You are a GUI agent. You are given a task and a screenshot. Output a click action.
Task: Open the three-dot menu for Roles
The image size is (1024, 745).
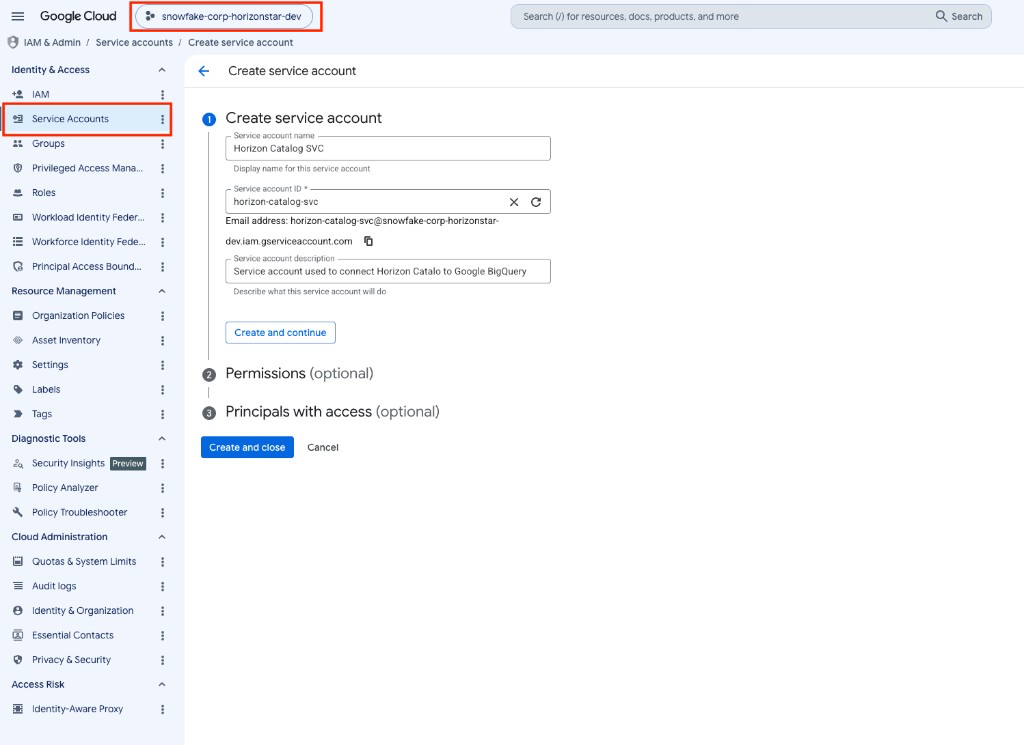[163, 193]
